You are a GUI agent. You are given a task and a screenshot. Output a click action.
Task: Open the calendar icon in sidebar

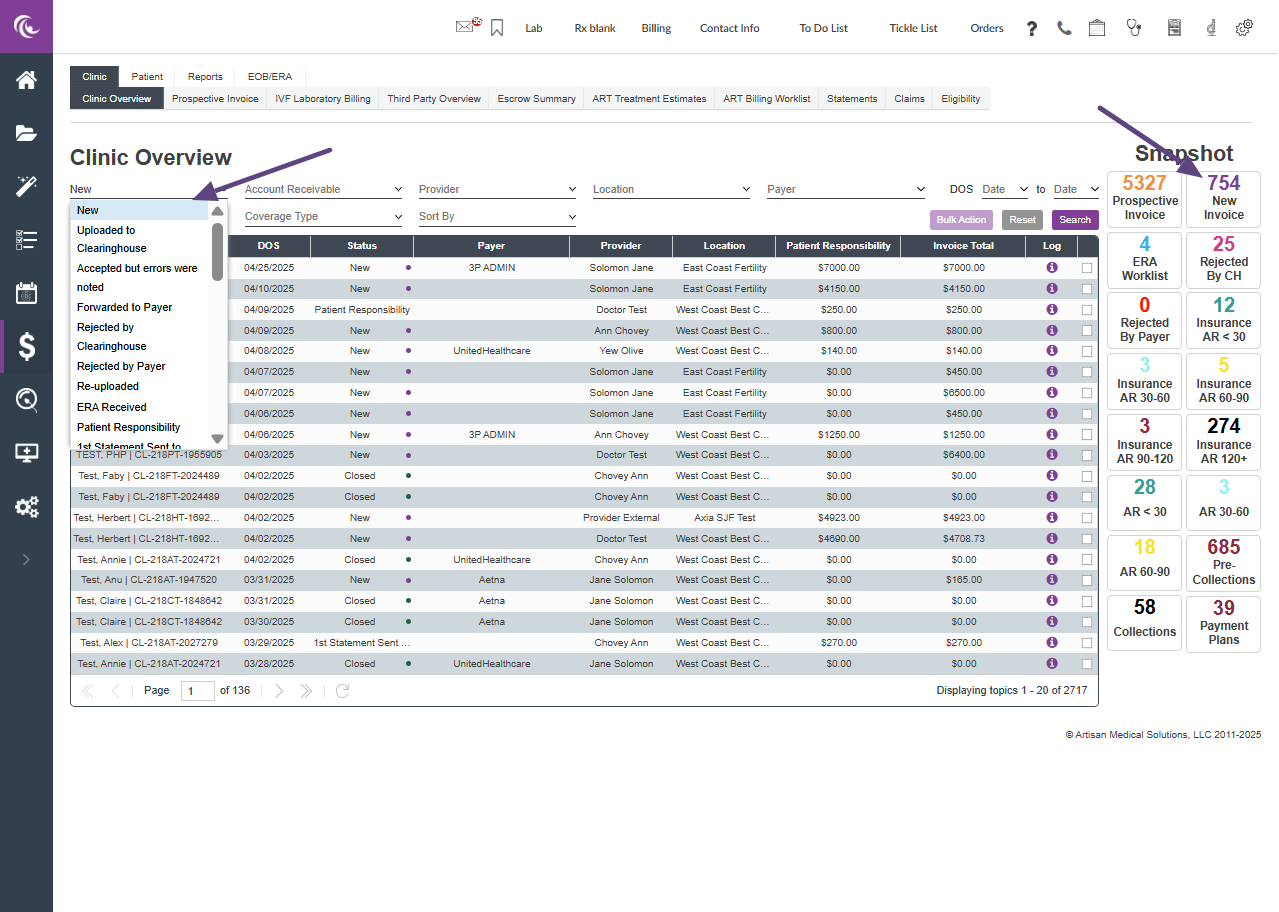pyautogui.click(x=26, y=293)
